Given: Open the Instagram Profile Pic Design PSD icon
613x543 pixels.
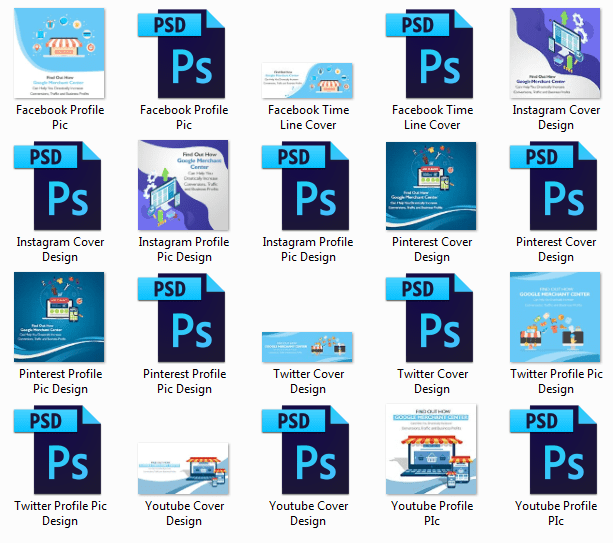Looking at the screenshot, I should tap(308, 185).
